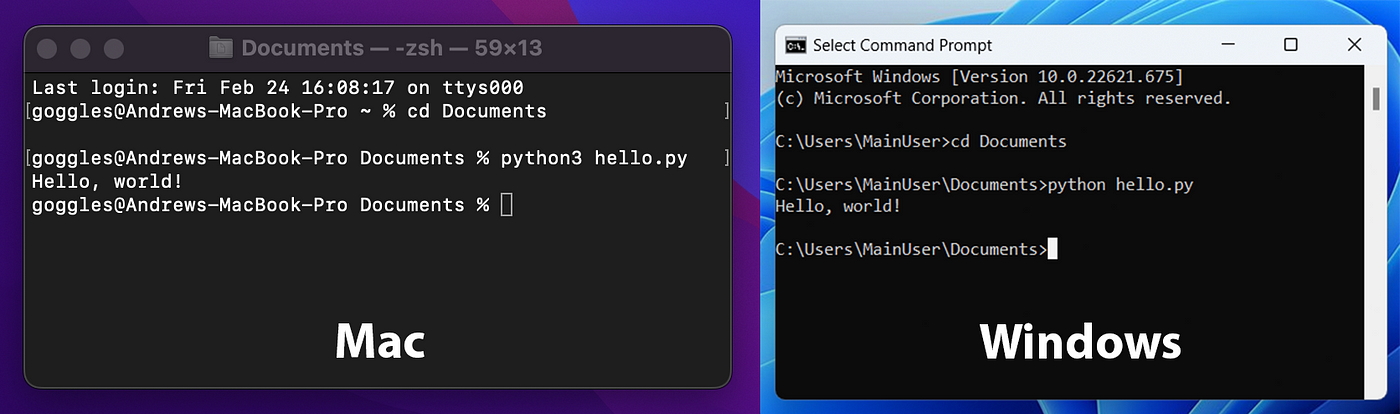Zoom the Mac Terminal window using traffic light

pyautogui.click(x=114, y=48)
